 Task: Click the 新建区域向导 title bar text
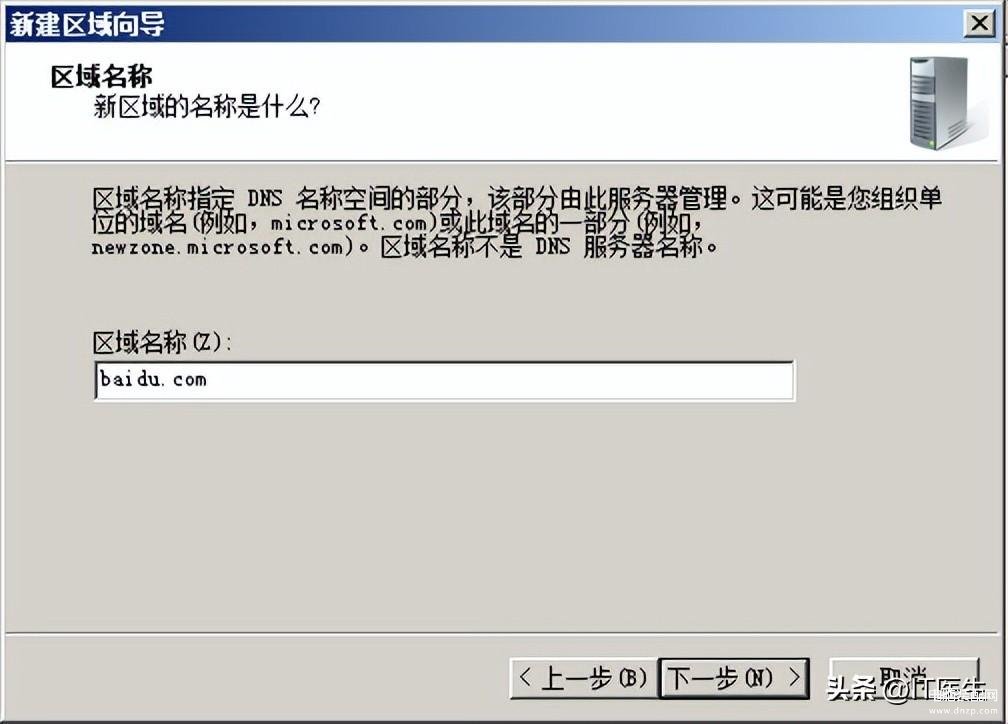tap(87, 25)
